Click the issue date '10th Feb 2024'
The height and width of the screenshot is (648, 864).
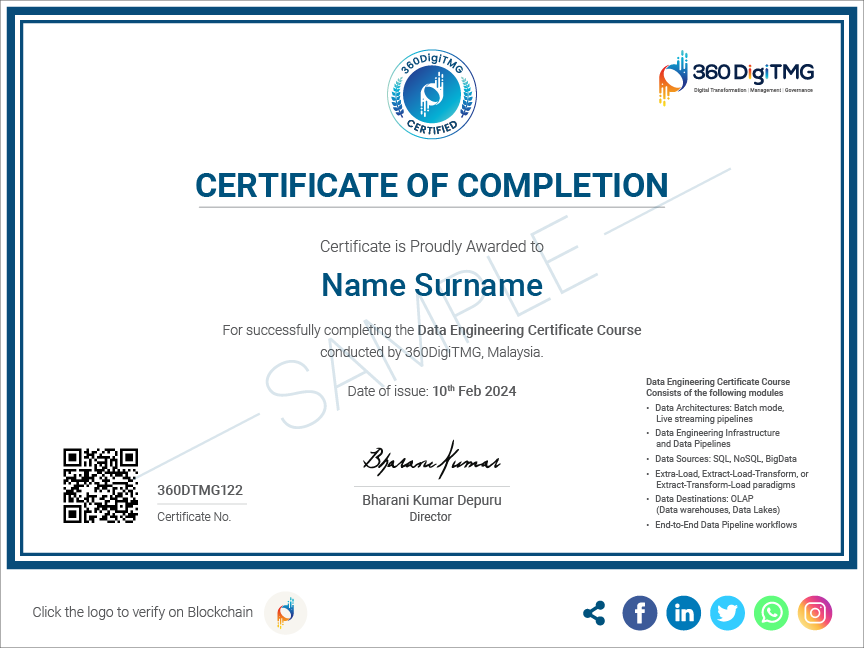pos(474,391)
